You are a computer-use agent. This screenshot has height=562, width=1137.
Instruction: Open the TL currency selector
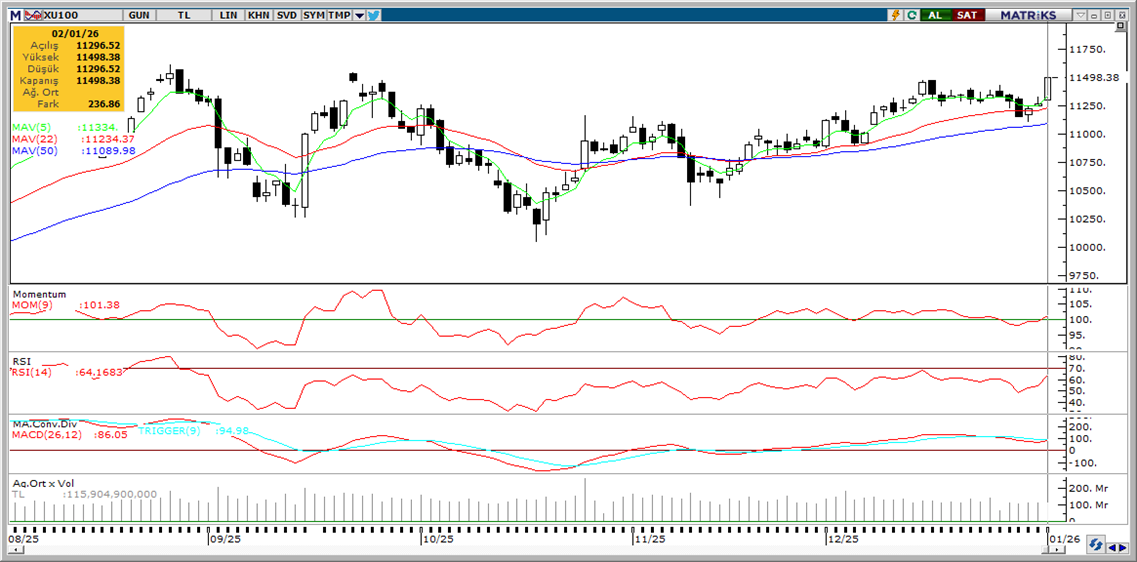185,15
